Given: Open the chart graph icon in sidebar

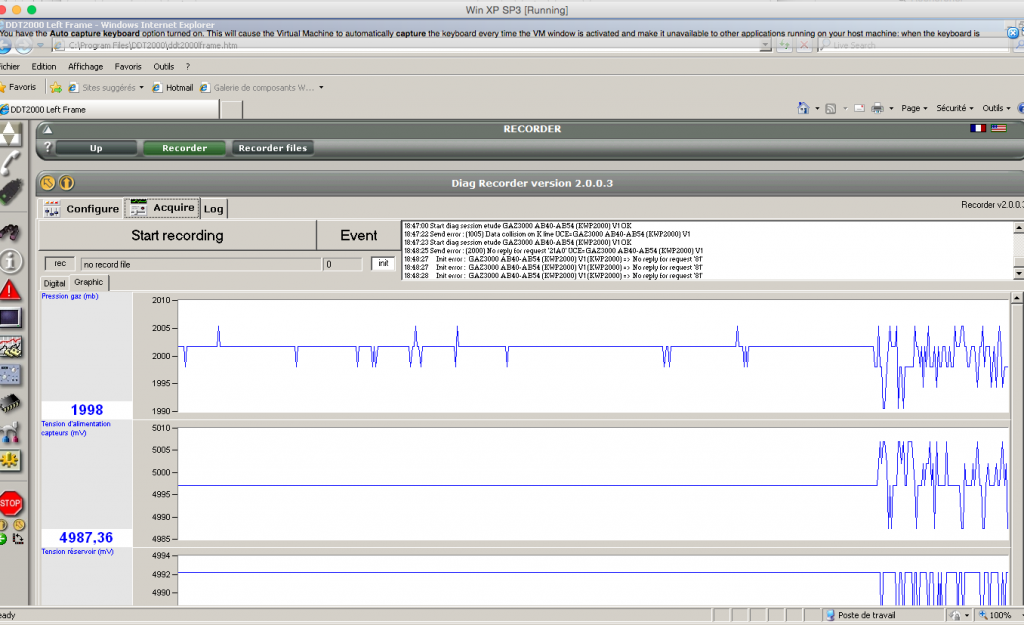Looking at the screenshot, I should (x=10, y=347).
